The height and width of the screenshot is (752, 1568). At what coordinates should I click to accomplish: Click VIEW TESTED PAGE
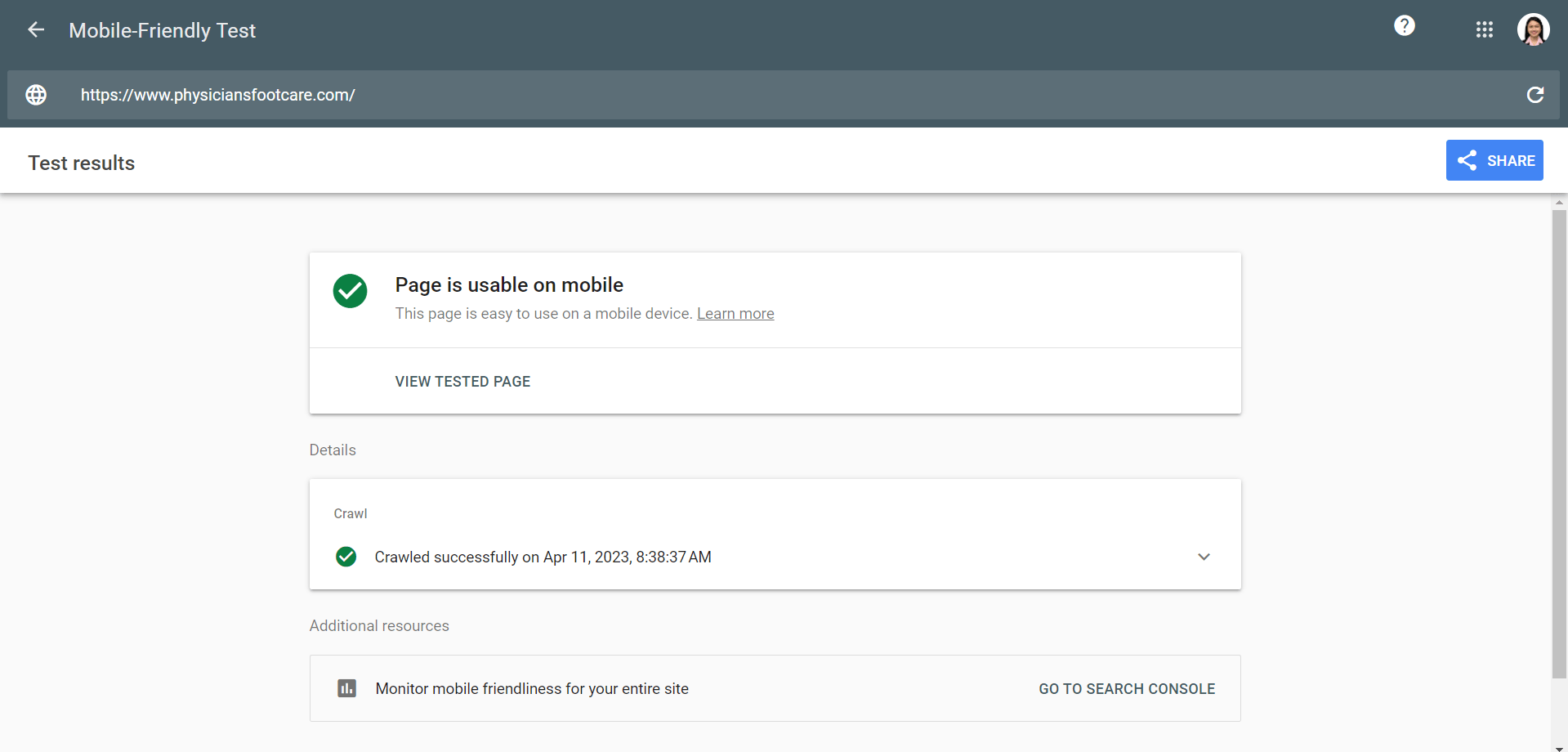462,381
